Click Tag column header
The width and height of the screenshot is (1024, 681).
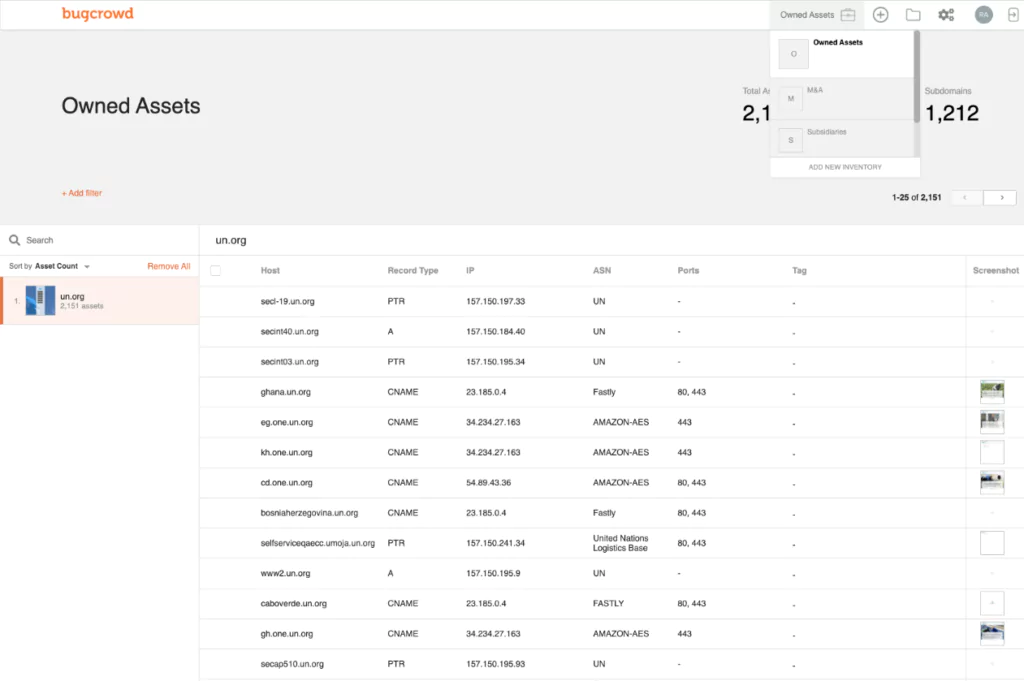point(799,270)
